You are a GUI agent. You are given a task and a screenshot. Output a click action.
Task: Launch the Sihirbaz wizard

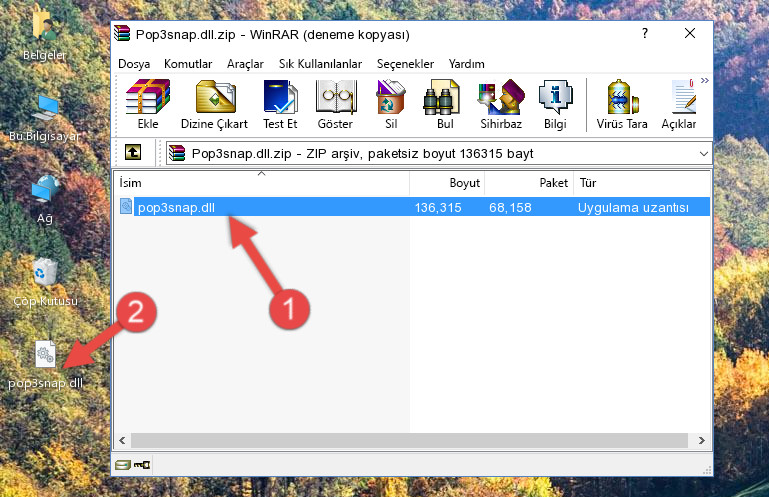[501, 105]
